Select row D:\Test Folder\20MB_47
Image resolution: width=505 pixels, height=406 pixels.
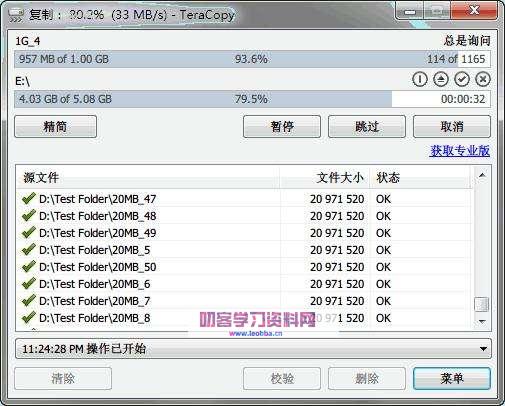click(245, 199)
